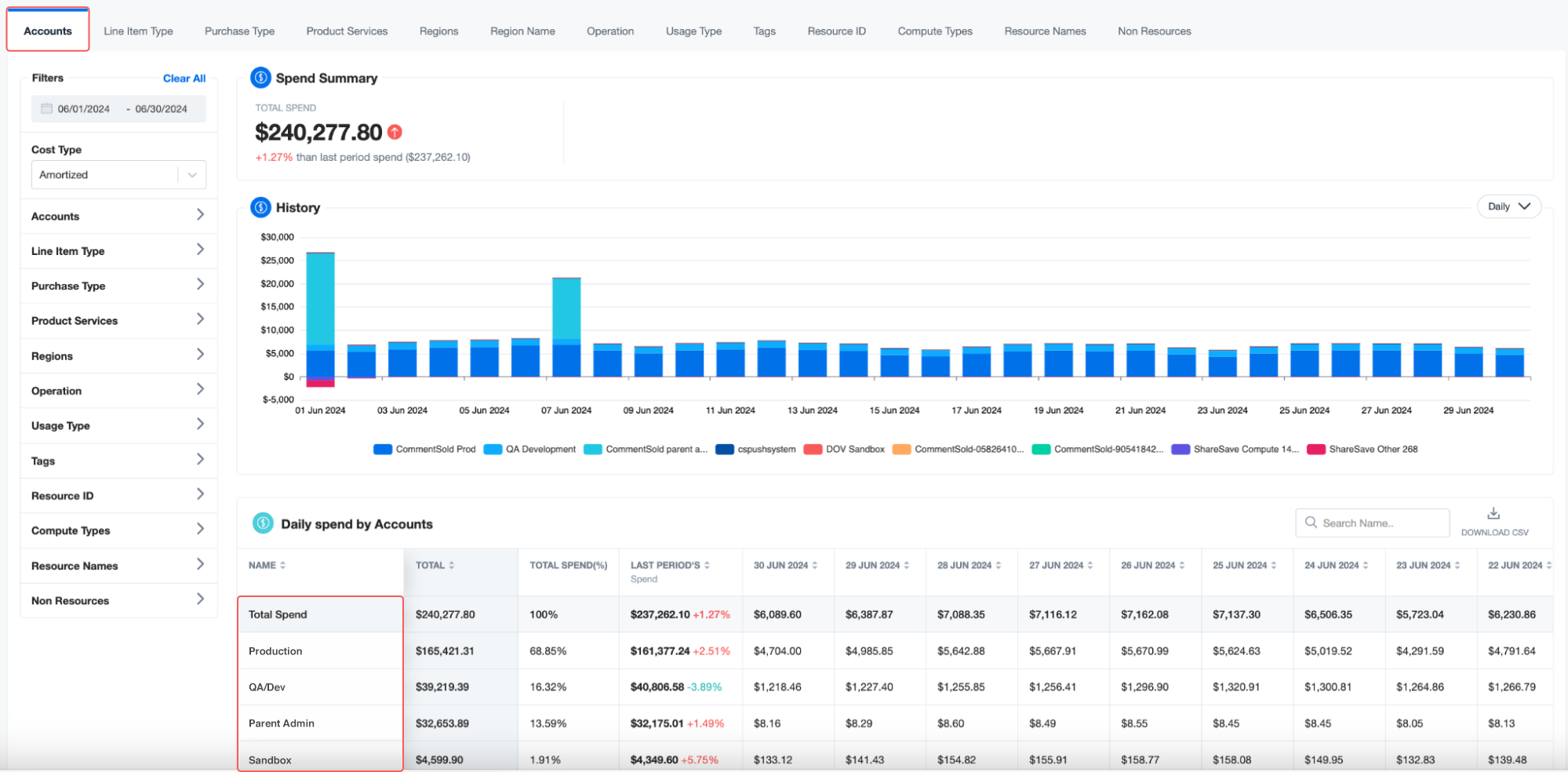The height and width of the screenshot is (772, 1568).
Task: Open the Daily granularity dropdown
Action: [1509, 206]
